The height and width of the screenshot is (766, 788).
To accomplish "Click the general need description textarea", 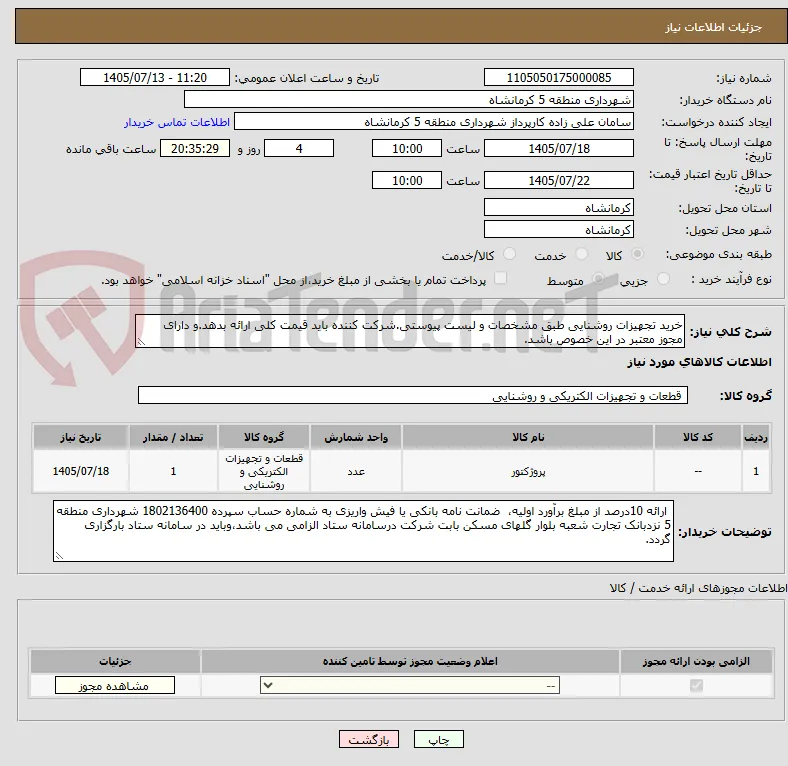I will pyautogui.click(x=410, y=332).
